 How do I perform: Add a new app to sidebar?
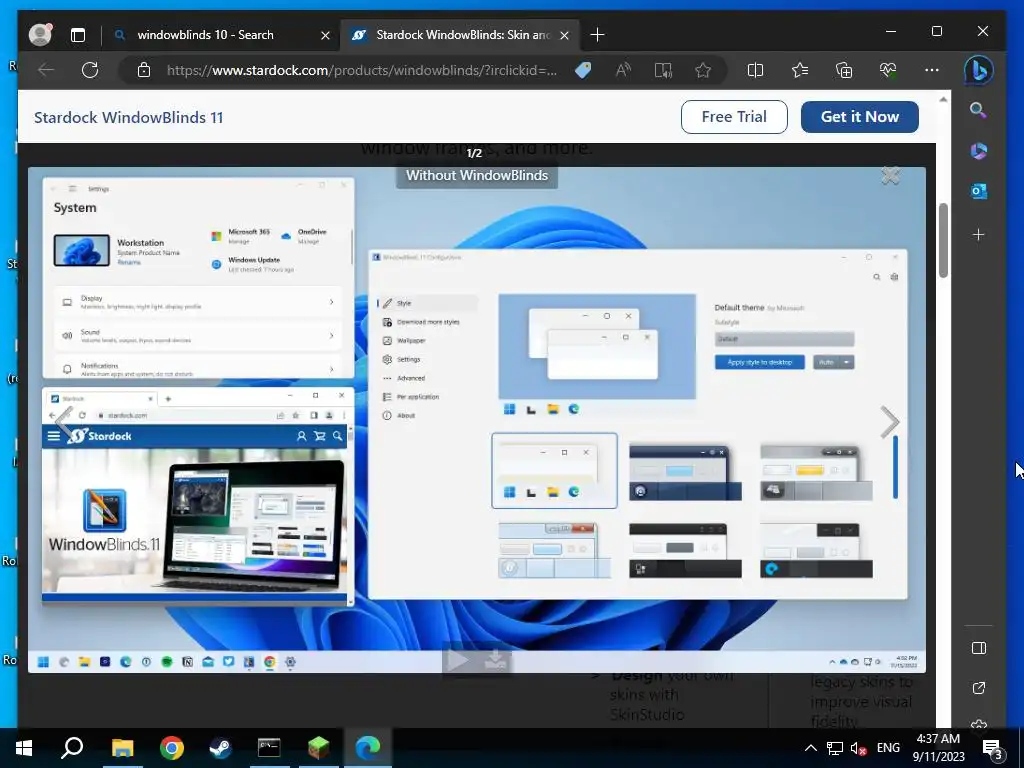pyautogui.click(x=978, y=234)
